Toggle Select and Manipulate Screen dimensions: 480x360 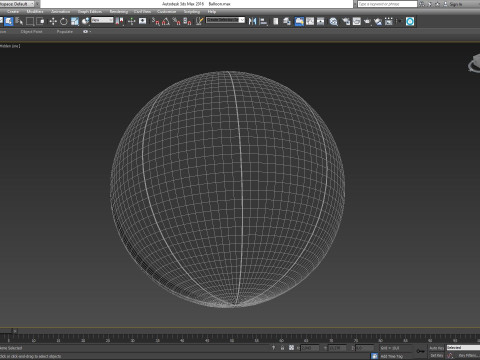(132, 21)
